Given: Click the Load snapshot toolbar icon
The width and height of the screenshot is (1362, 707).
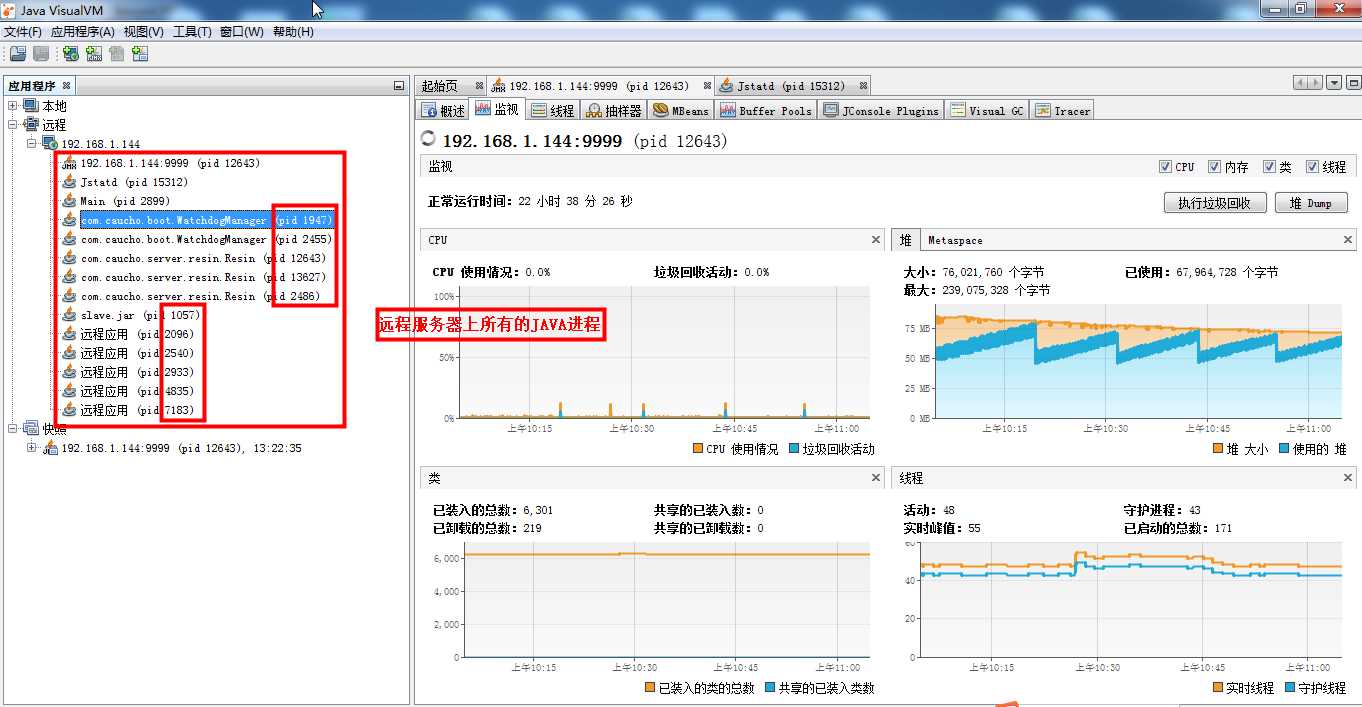Looking at the screenshot, I should click(x=18, y=54).
